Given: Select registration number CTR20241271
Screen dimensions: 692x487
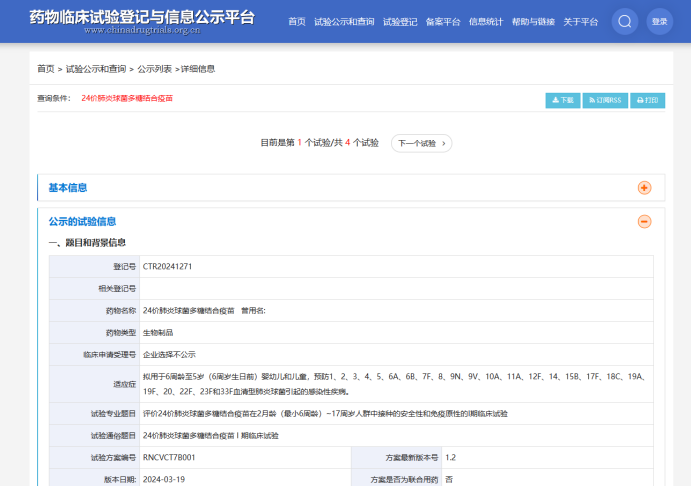Looking at the screenshot, I should coord(167,266).
